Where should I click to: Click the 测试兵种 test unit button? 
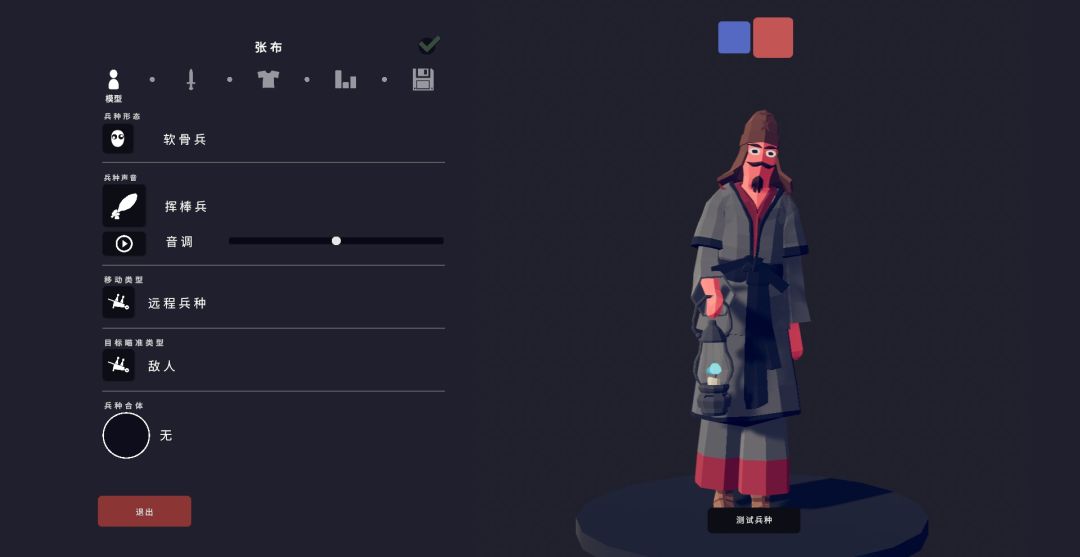754,521
